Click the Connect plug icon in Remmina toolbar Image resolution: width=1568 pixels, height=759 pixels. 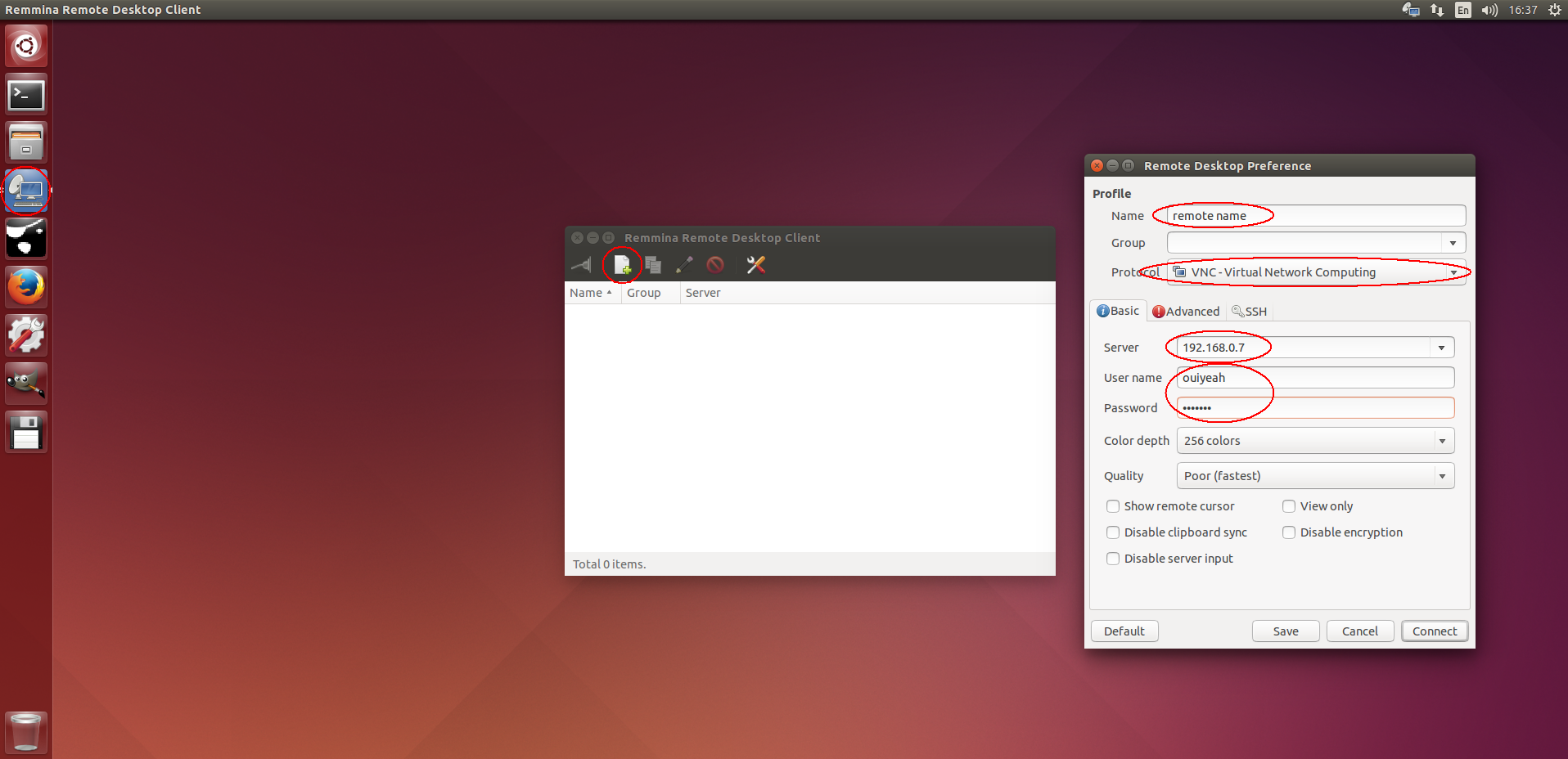[581, 264]
